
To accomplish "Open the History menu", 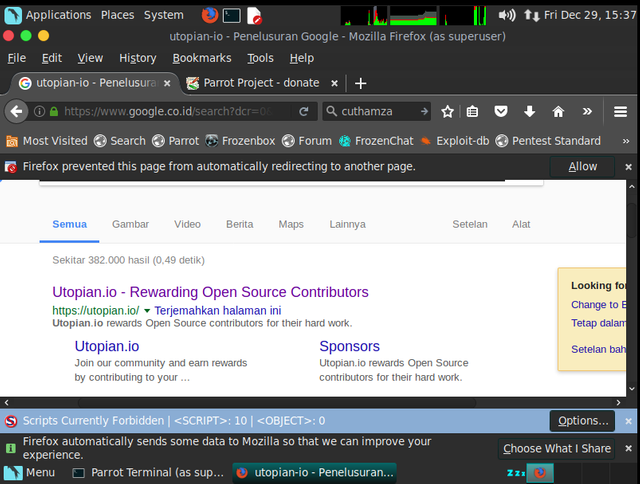I will click(x=138, y=58).
